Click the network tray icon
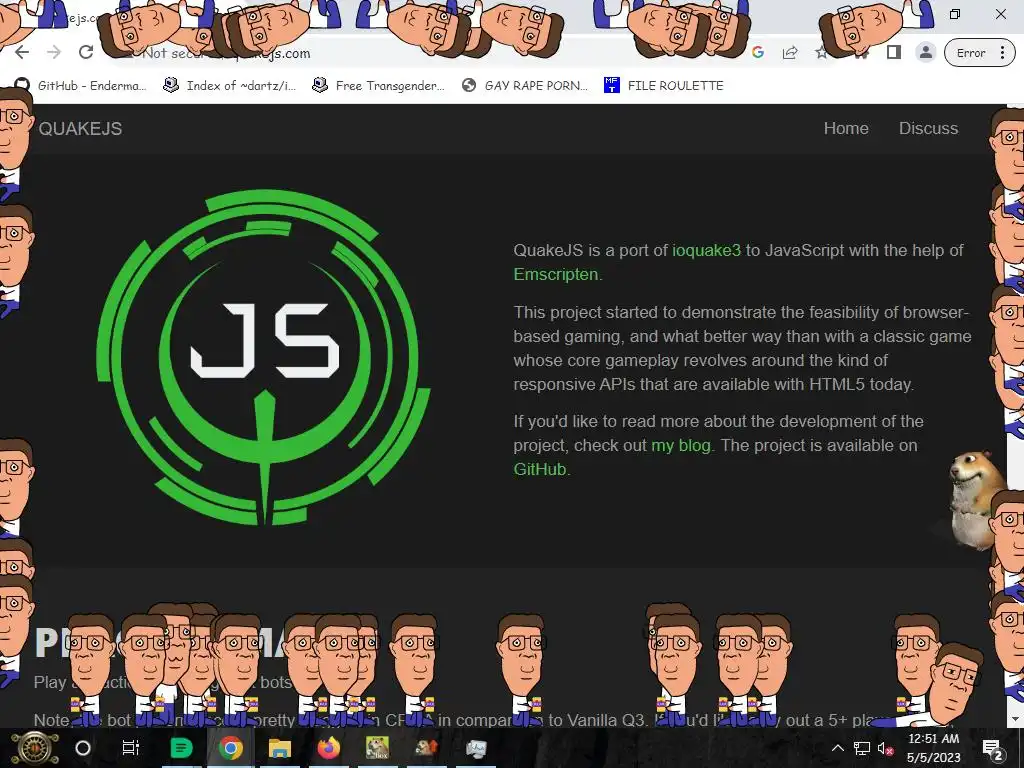 862,748
